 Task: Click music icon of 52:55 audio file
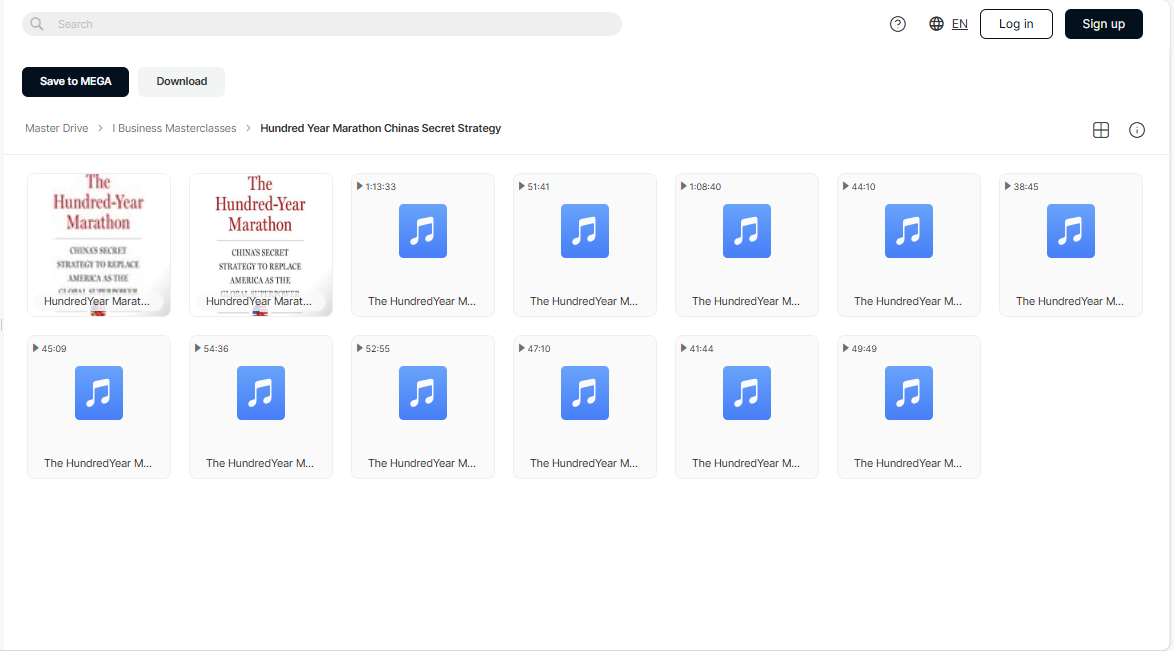point(423,393)
